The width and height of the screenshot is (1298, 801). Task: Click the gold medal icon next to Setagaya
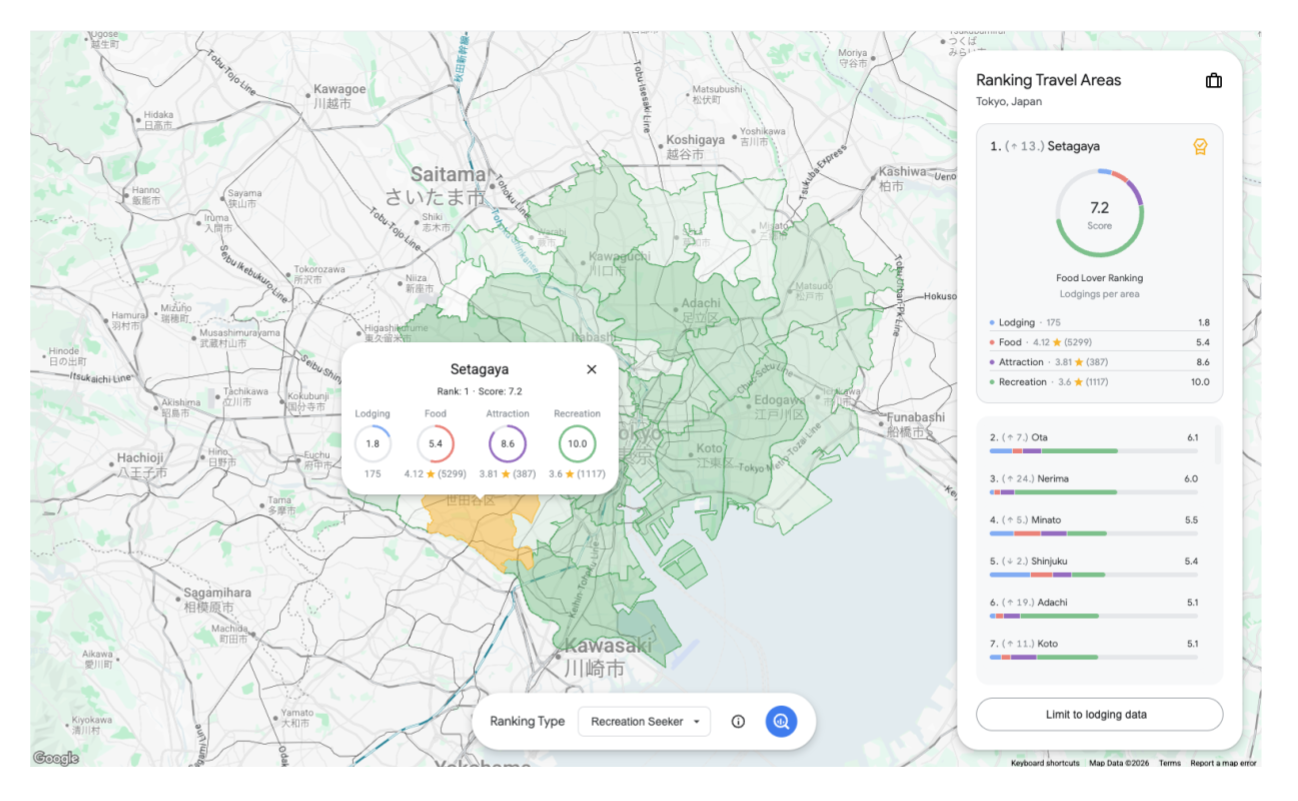pyautogui.click(x=1200, y=146)
